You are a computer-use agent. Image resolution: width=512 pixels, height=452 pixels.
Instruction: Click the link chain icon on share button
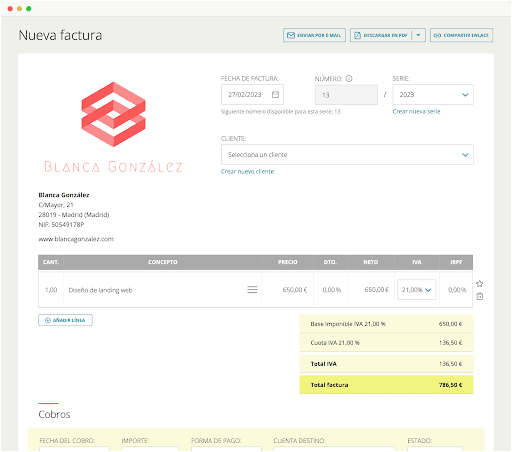[x=437, y=35]
